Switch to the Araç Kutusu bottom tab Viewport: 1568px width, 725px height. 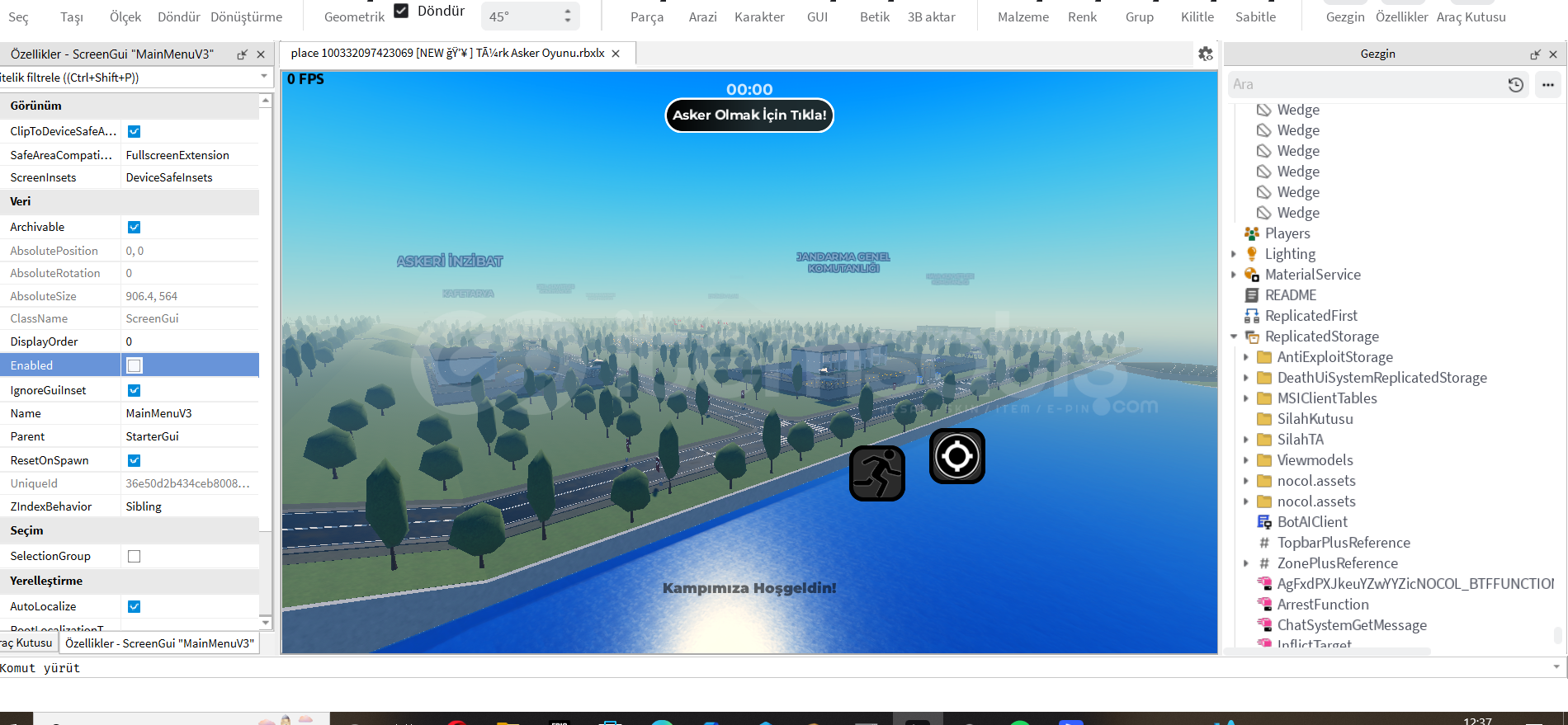(28, 643)
